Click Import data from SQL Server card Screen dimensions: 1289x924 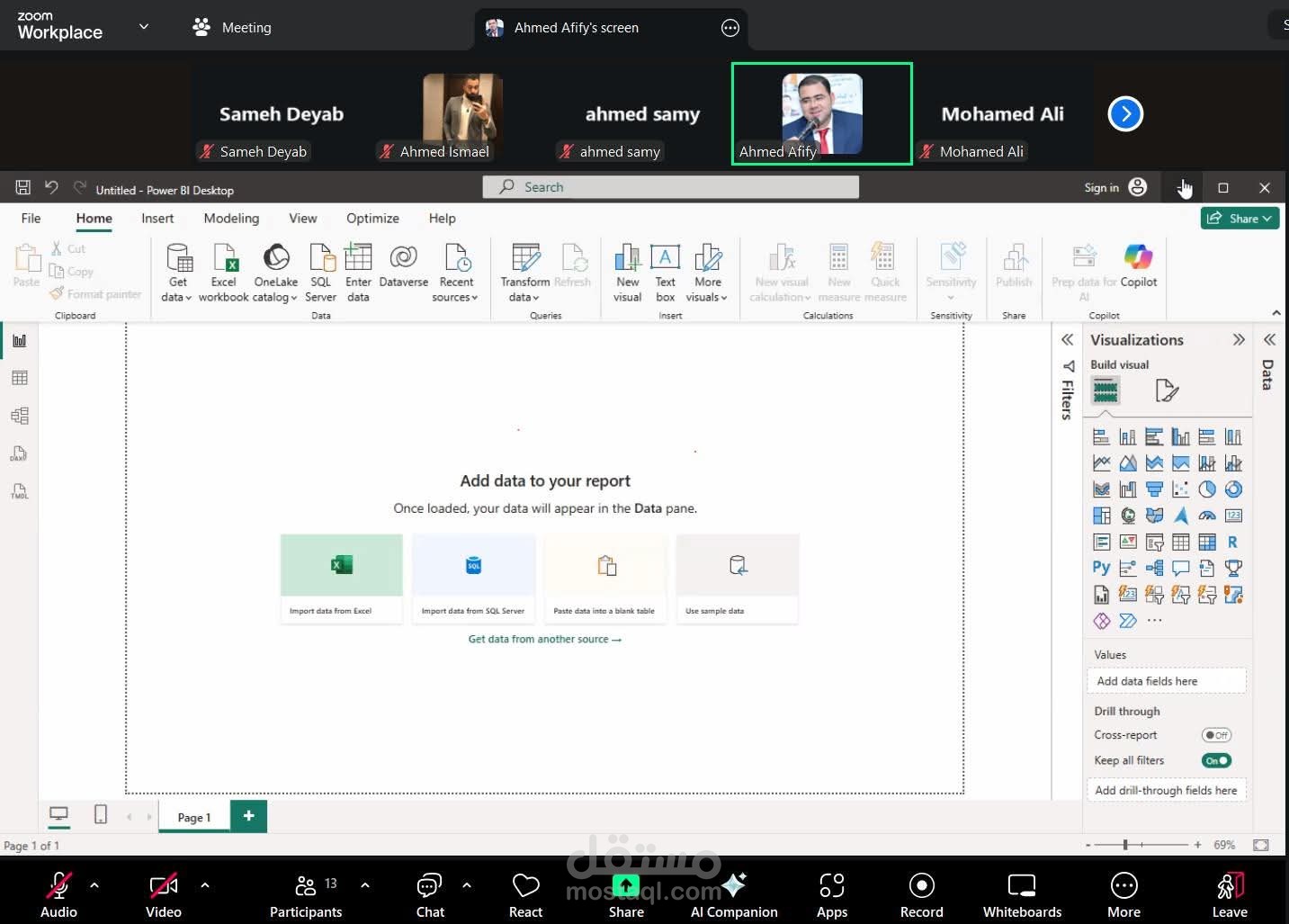click(473, 579)
